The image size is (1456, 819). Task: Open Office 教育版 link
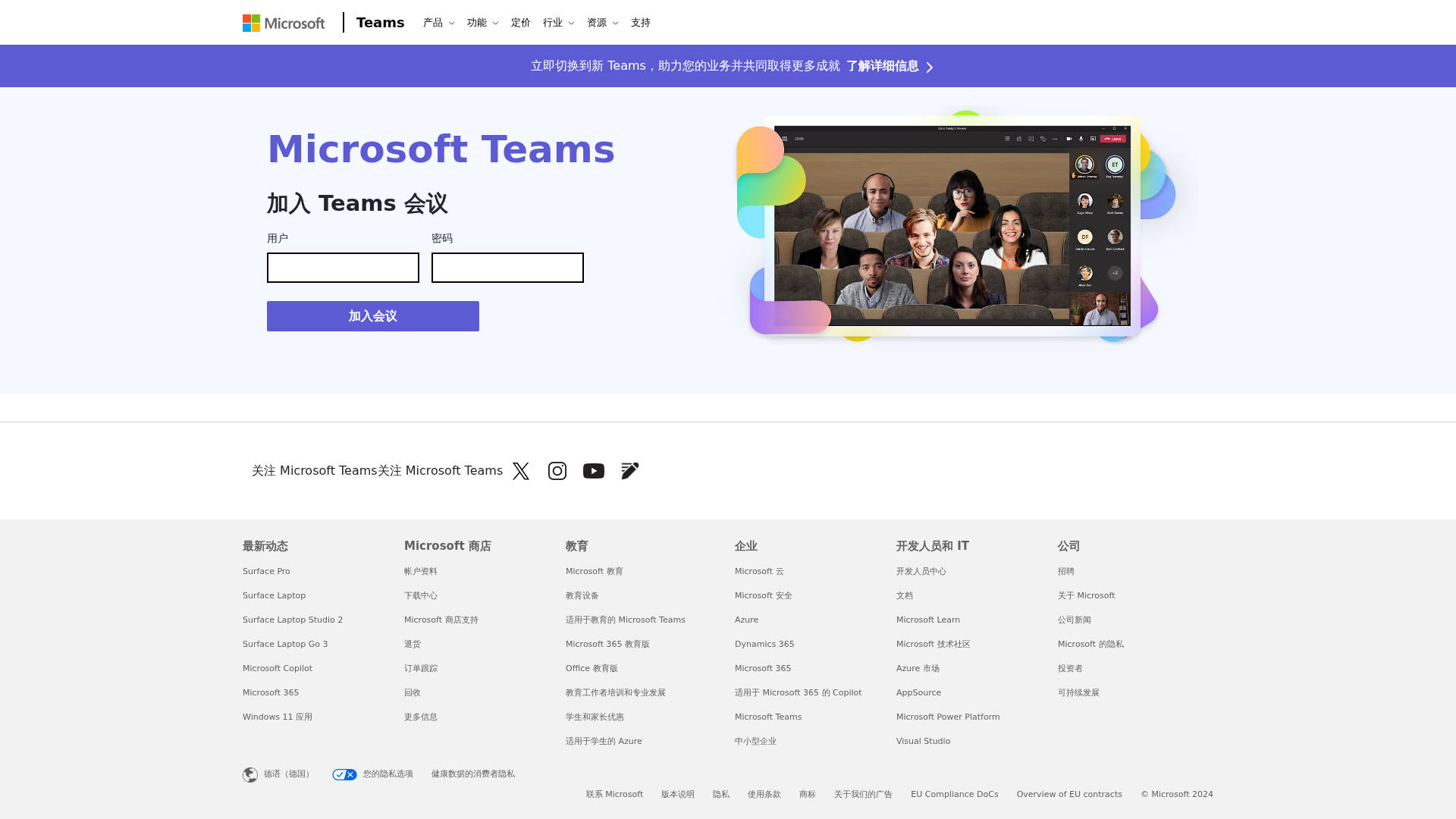[x=591, y=668]
